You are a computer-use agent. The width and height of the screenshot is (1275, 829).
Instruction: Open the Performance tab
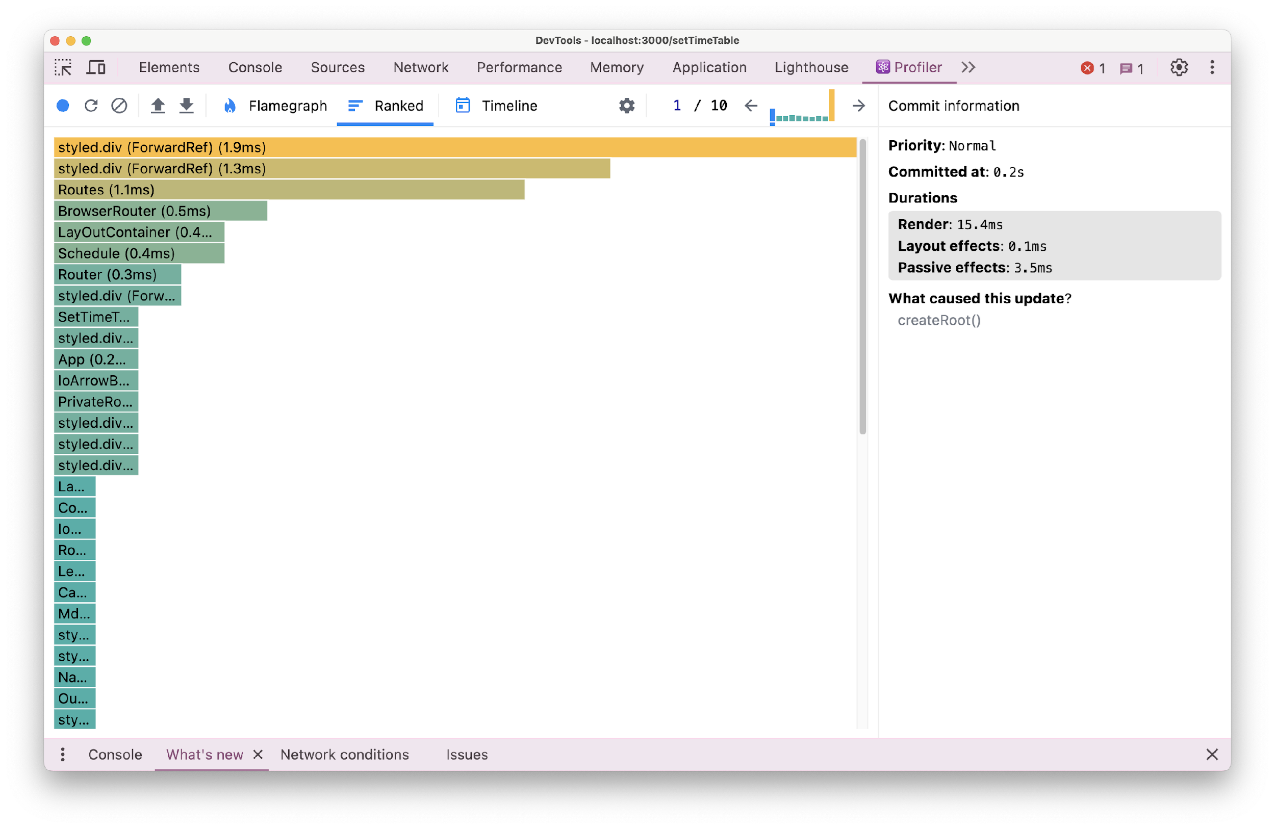click(x=519, y=68)
